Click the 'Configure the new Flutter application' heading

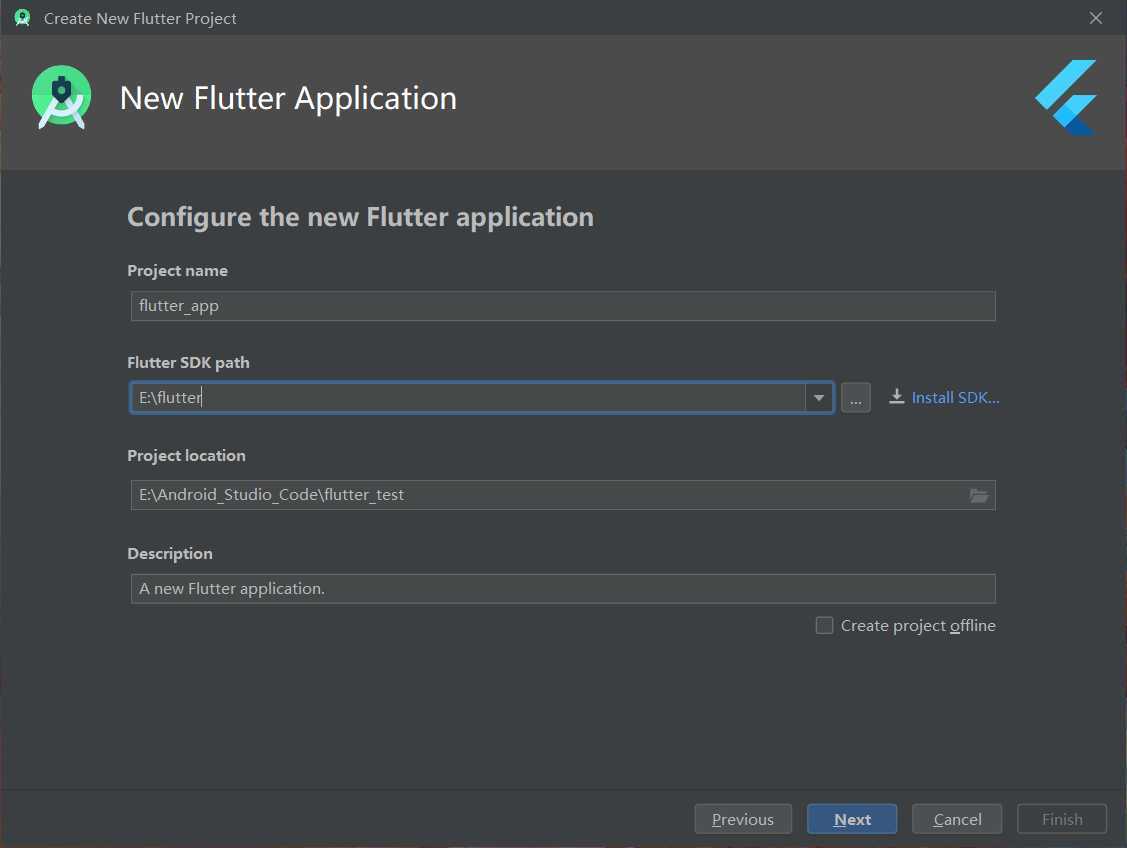click(x=360, y=217)
